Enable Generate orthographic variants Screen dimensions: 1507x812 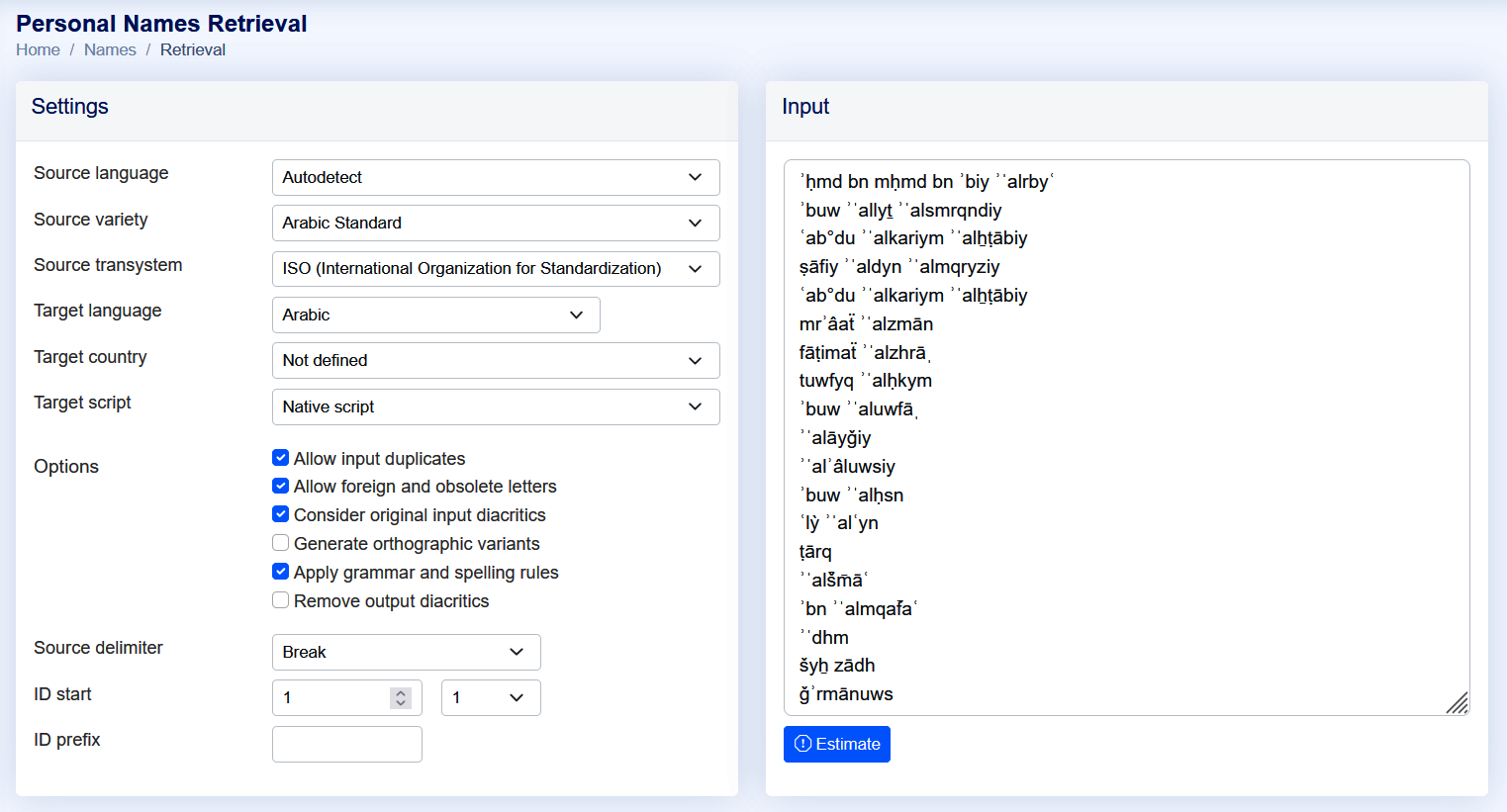[x=281, y=543]
